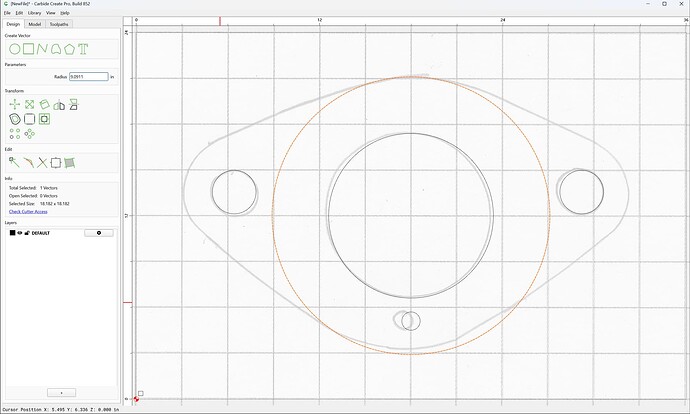Activate the Move transform tool
This screenshot has height=414, width=690.
coord(15,104)
